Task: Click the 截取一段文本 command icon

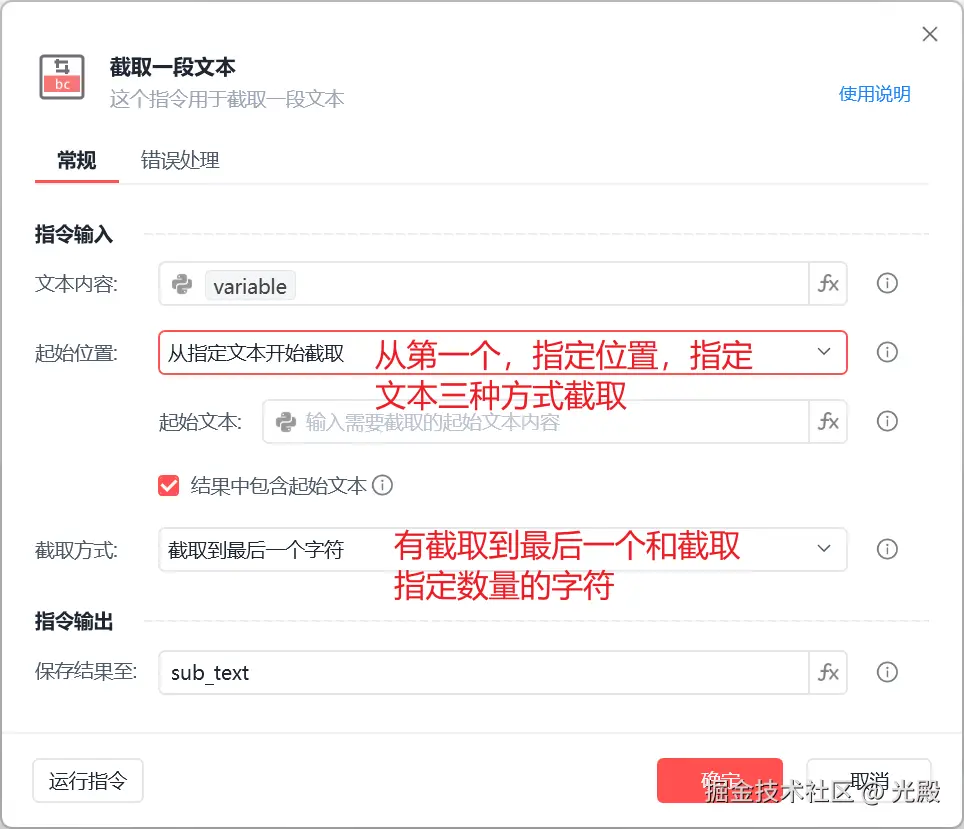Action: (62, 77)
